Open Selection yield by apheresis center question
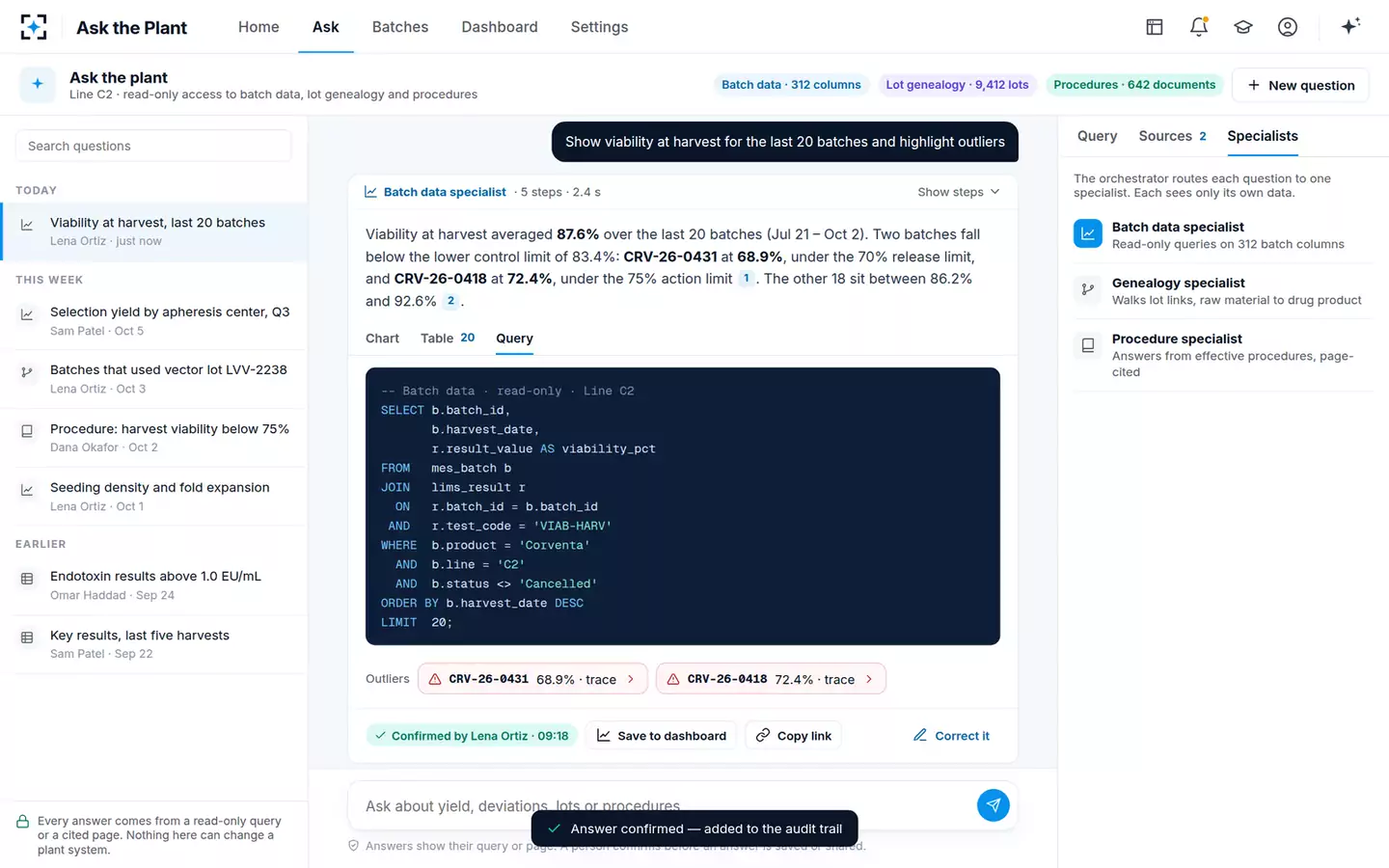The width and height of the screenshot is (1389, 868). point(154,320)
